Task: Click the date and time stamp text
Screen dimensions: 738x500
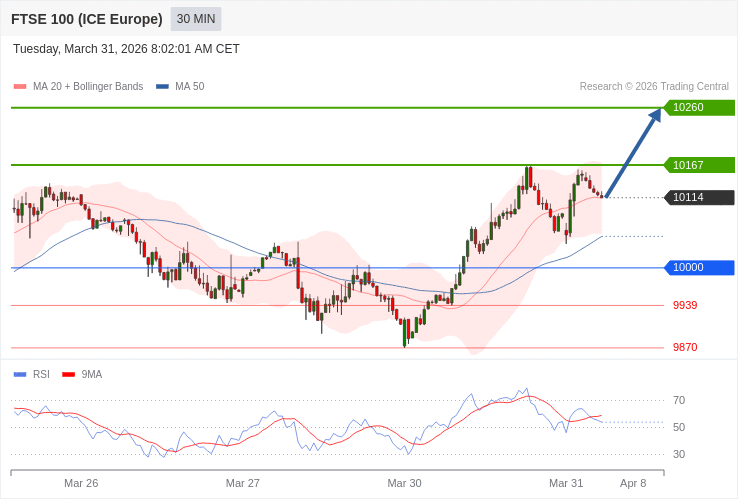Action: tap(126, 49)
